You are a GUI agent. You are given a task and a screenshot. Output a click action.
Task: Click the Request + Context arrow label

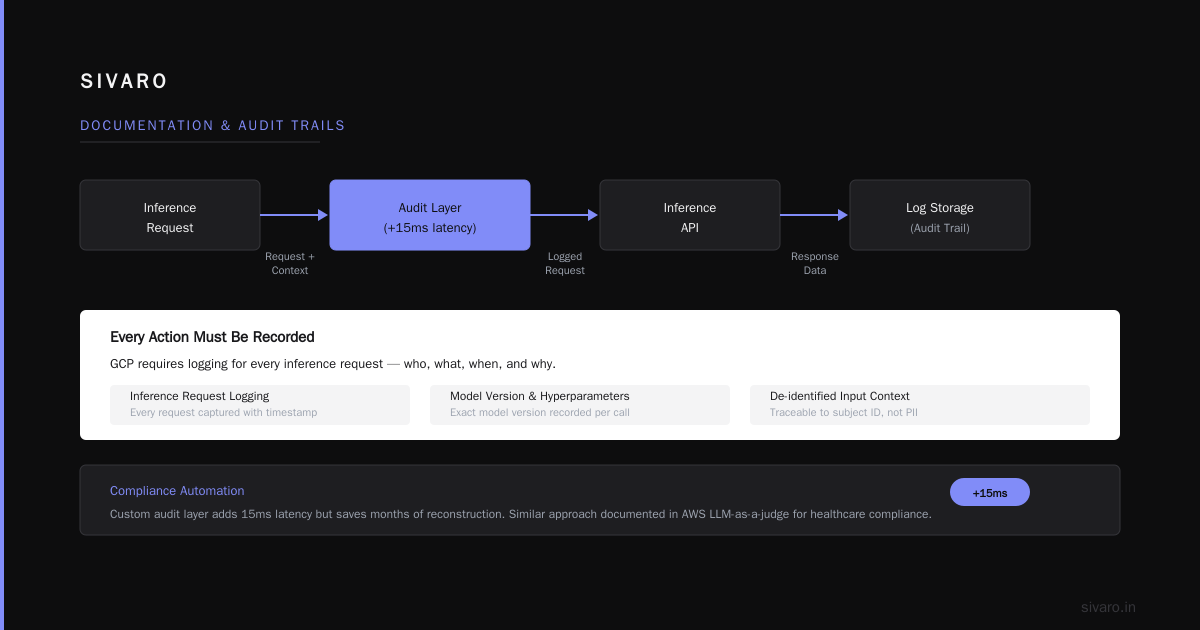click(x=290, y=264)
